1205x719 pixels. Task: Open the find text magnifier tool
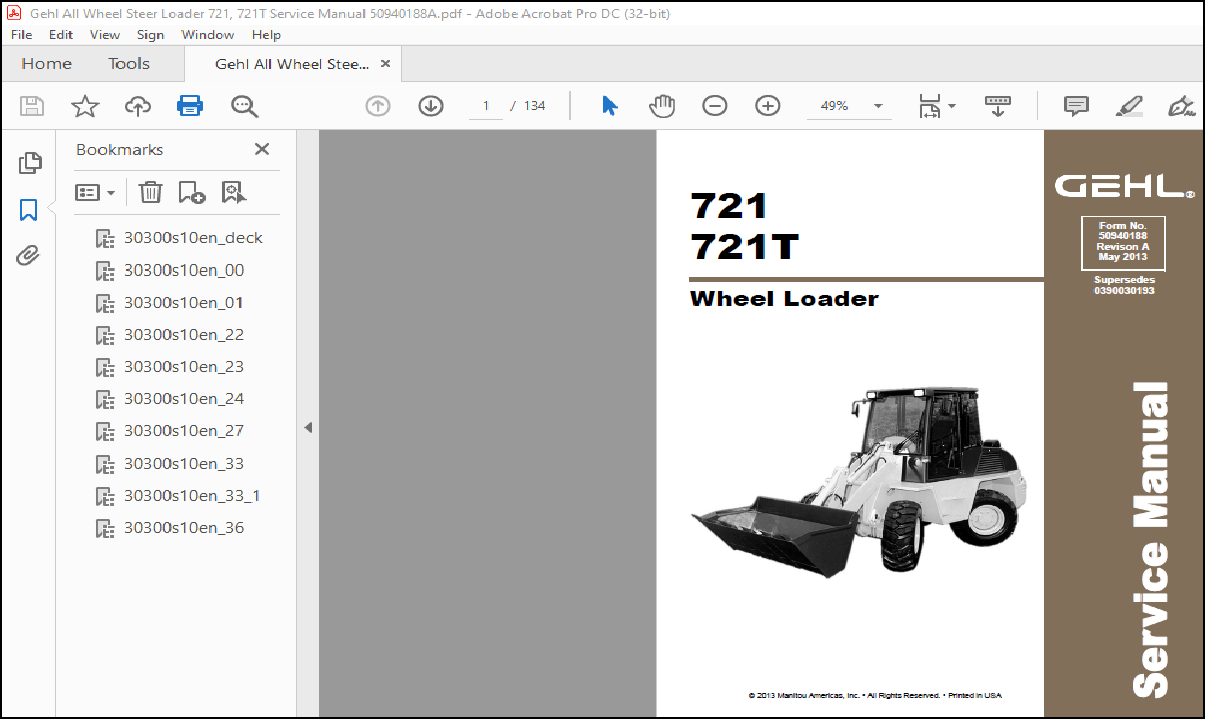[244, 106]
